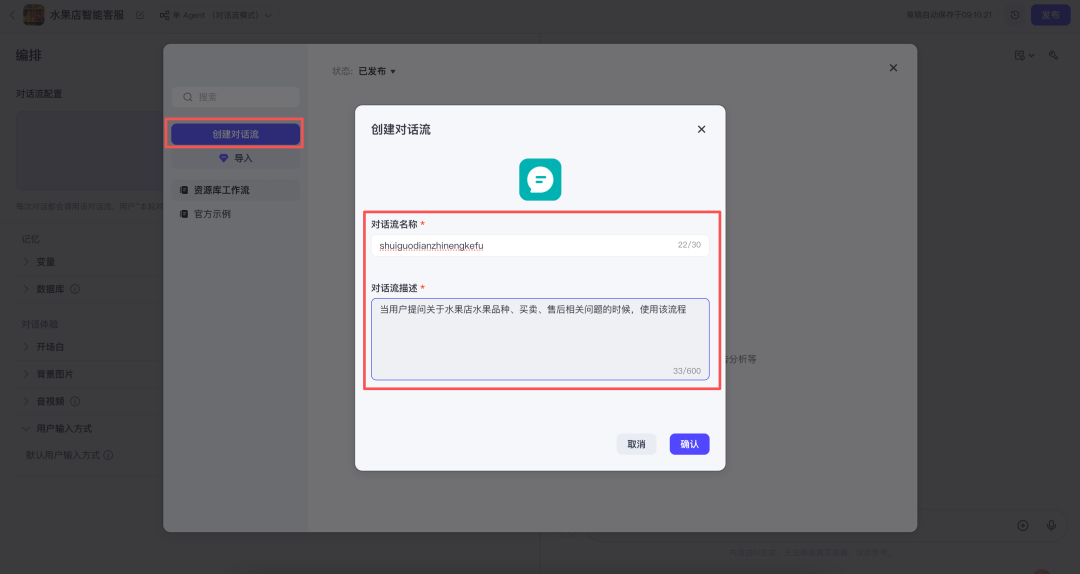
Task: Click the 资源库工作流 list icon
Action: [184, 190]
